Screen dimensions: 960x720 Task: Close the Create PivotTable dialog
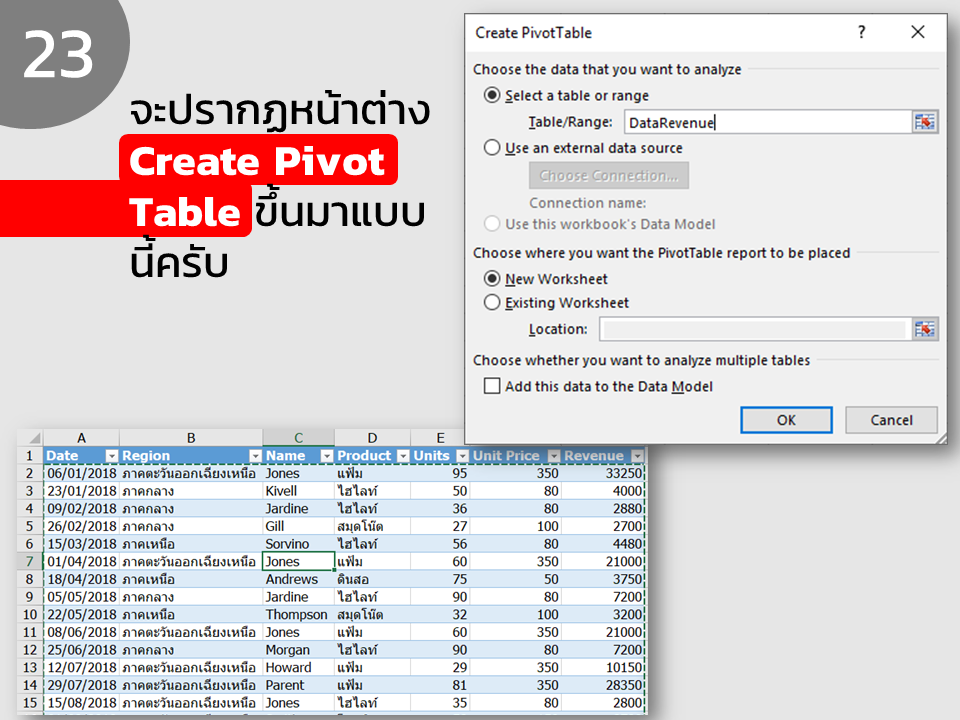click(917, 32)
